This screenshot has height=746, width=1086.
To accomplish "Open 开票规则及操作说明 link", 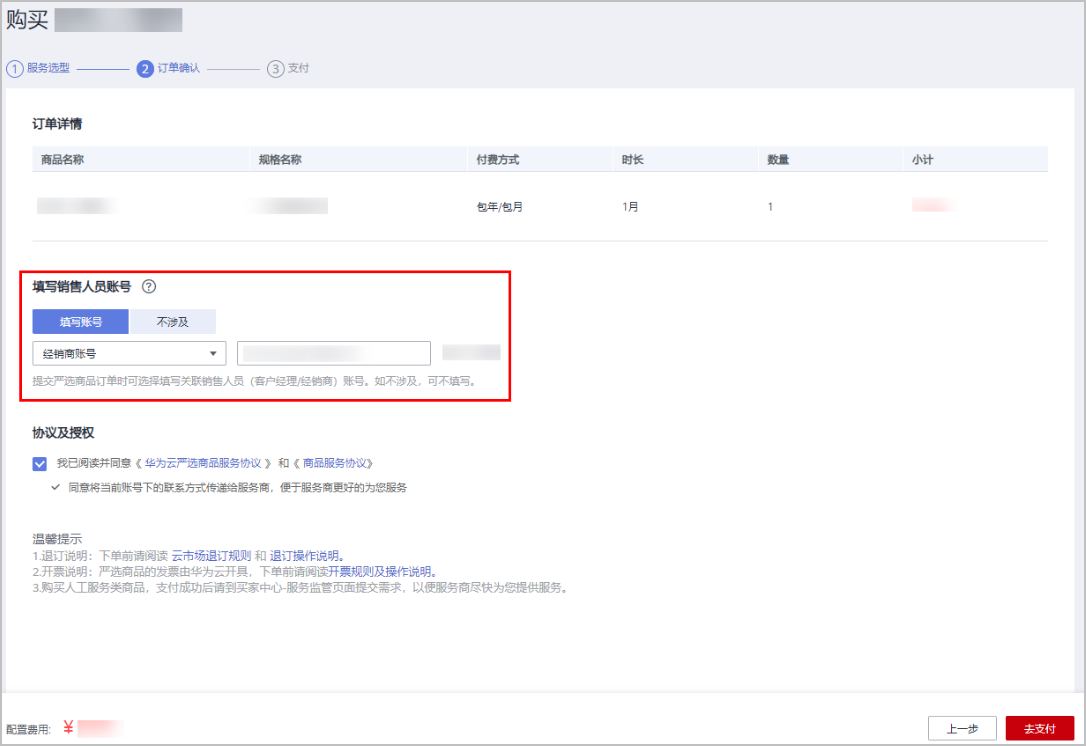I will point(382,572).
